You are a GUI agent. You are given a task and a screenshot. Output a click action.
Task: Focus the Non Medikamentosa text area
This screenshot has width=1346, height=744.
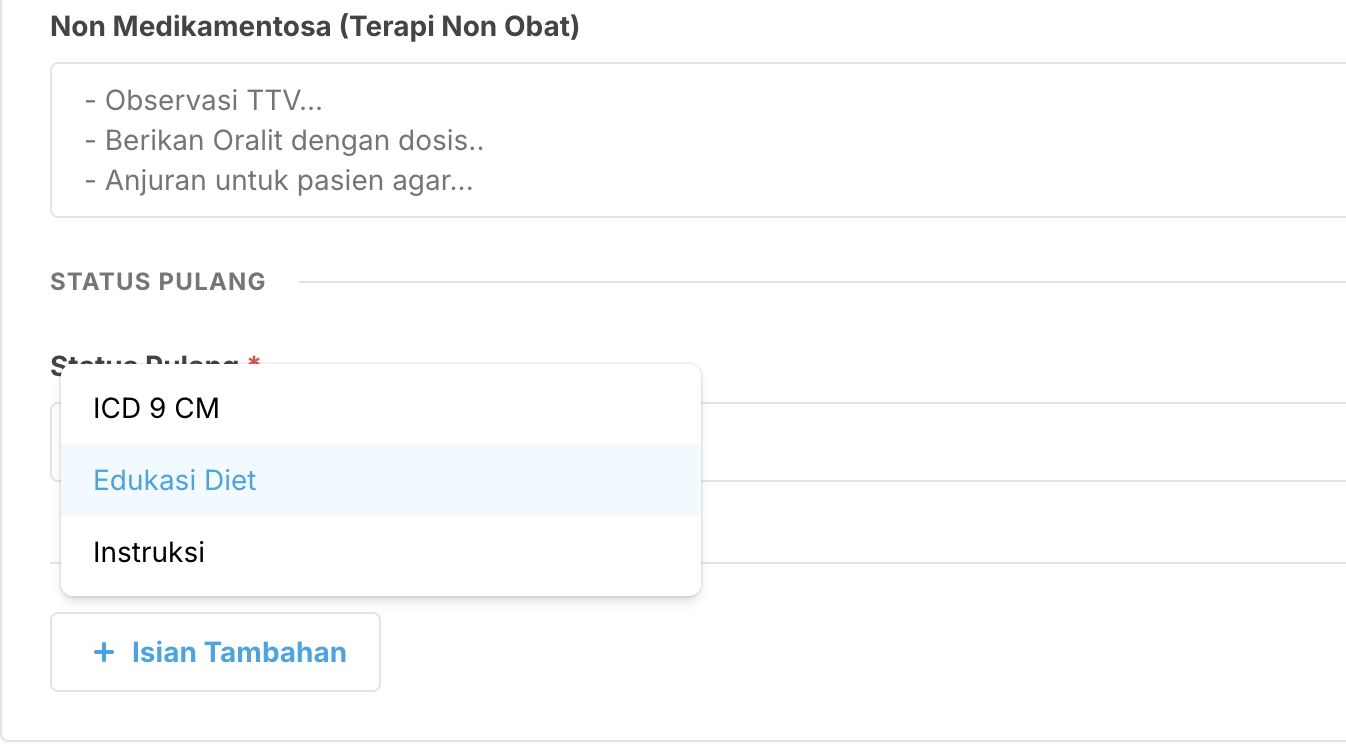(x=900, y=140)
